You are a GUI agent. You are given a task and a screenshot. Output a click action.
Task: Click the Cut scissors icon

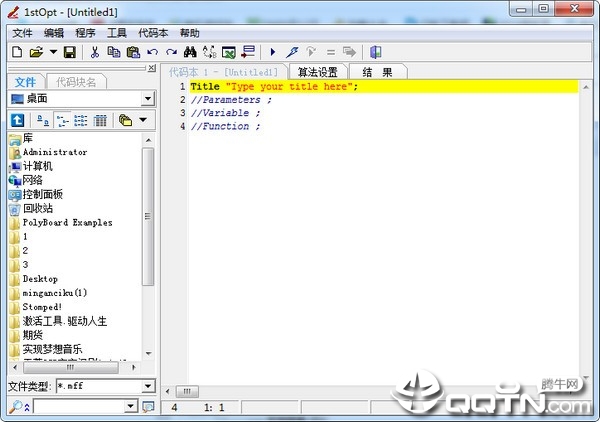(x=95, y=52)
